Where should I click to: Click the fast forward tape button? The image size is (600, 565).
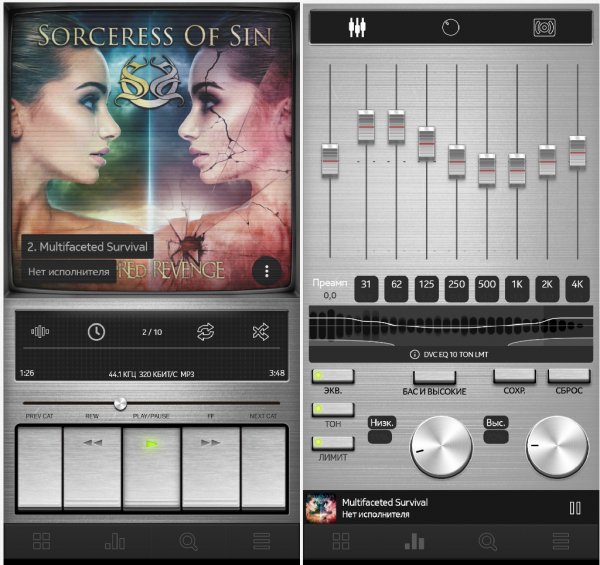[x=211, y=467]
